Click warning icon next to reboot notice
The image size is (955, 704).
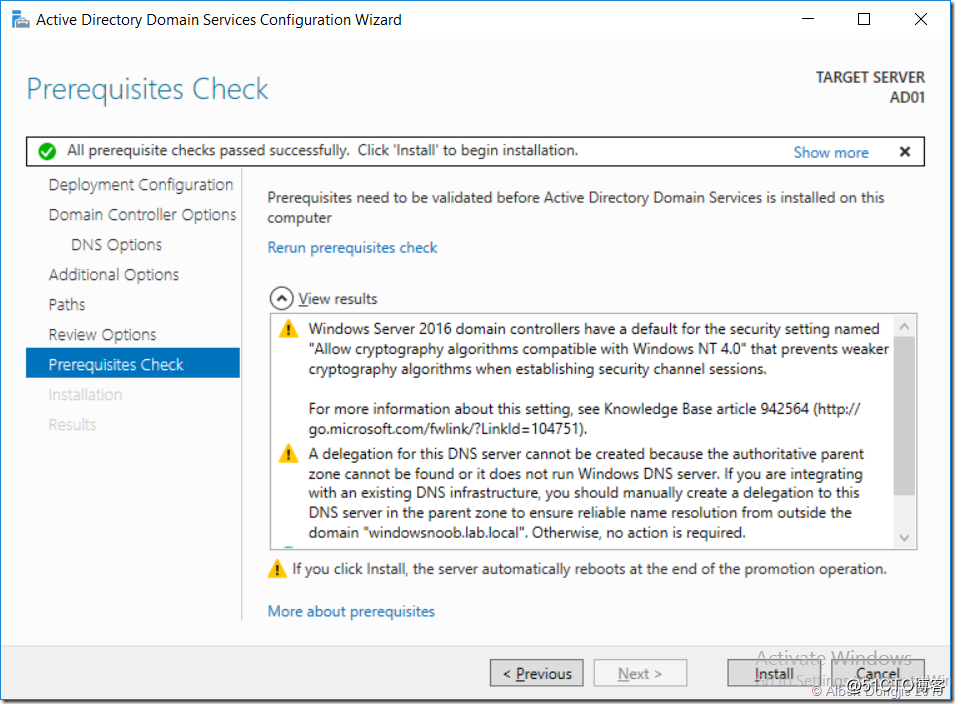pos(277,569)
